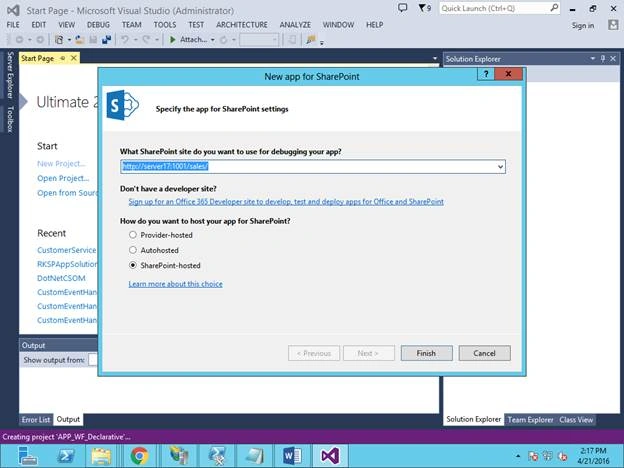Click the Find in Files toolbar icon
Image resolution: width=624 pixels, height=468 pixels.
311,40
